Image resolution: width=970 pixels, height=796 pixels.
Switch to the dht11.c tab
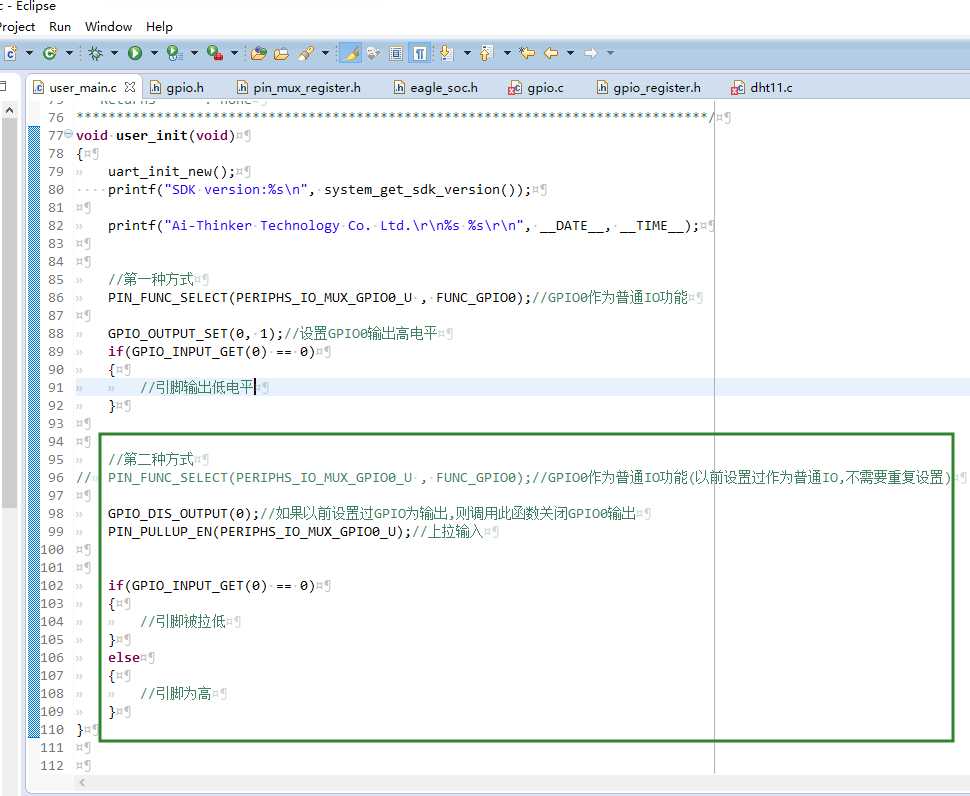click(762, 88)
